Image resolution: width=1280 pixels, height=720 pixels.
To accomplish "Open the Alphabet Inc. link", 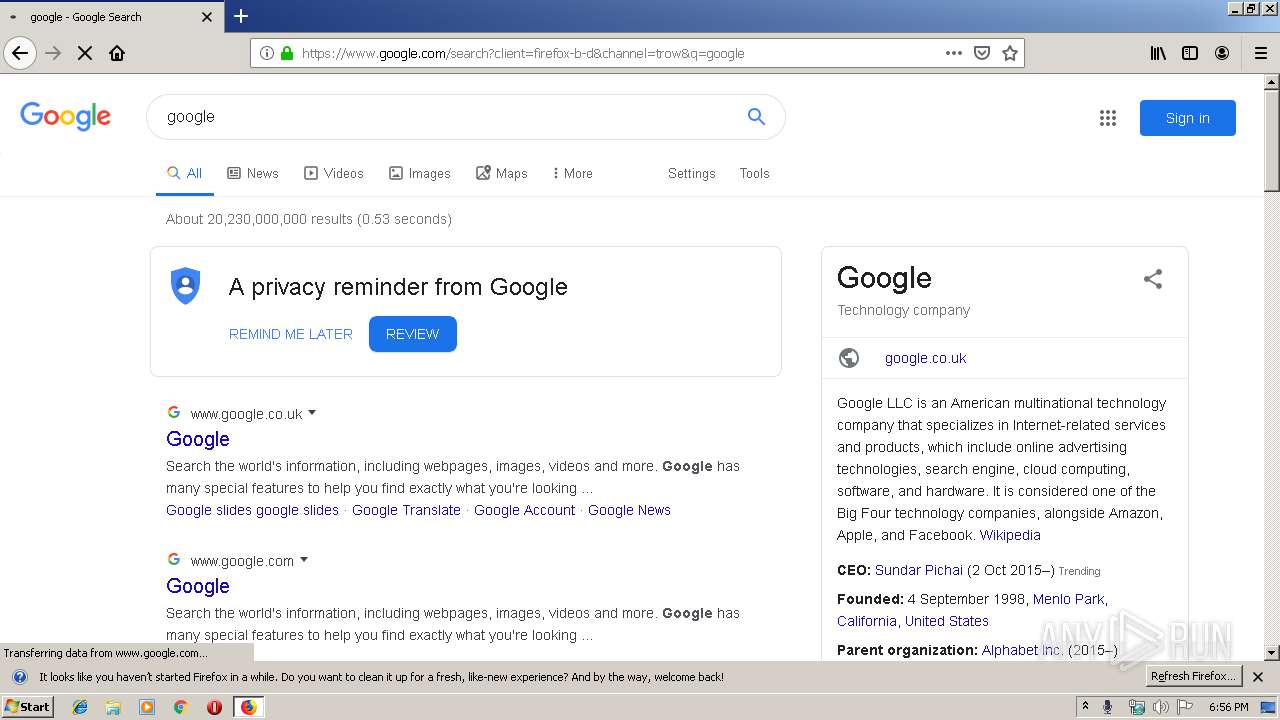I will [1022, 650].
